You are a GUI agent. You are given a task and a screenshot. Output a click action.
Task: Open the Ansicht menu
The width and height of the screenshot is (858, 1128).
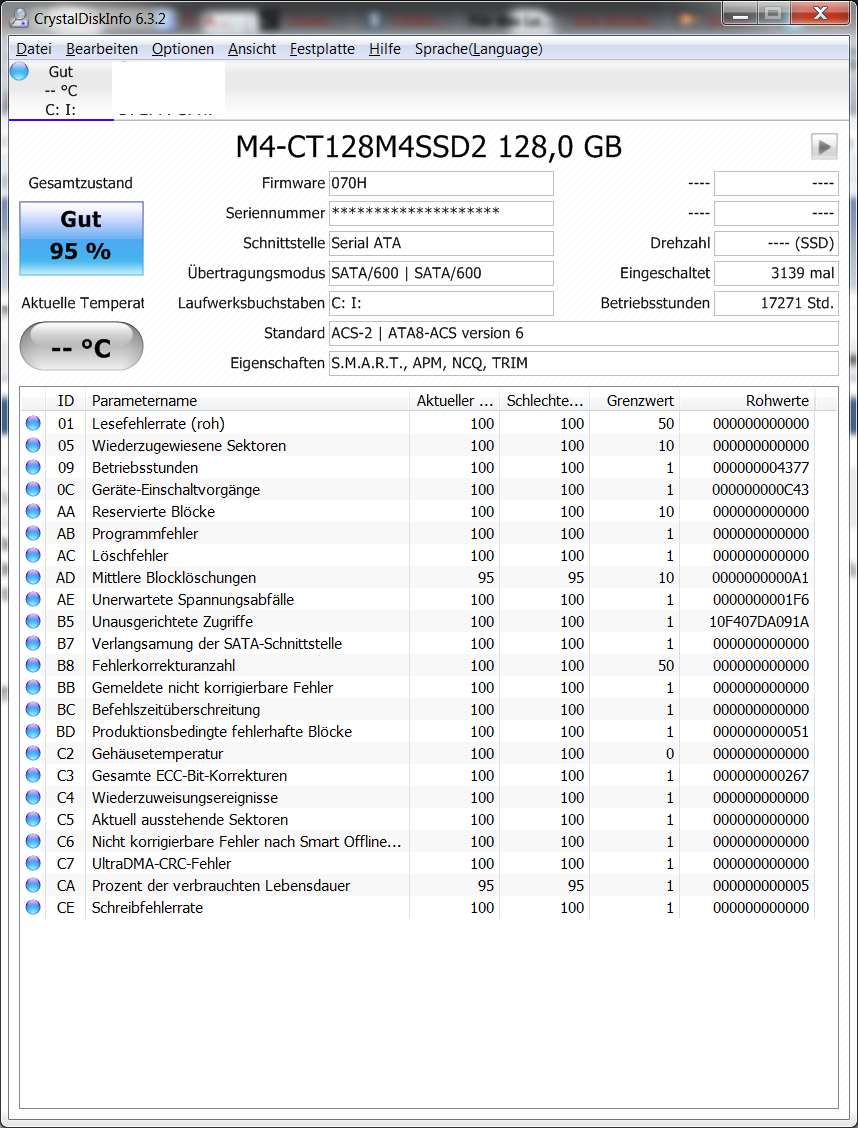[252, 49]
